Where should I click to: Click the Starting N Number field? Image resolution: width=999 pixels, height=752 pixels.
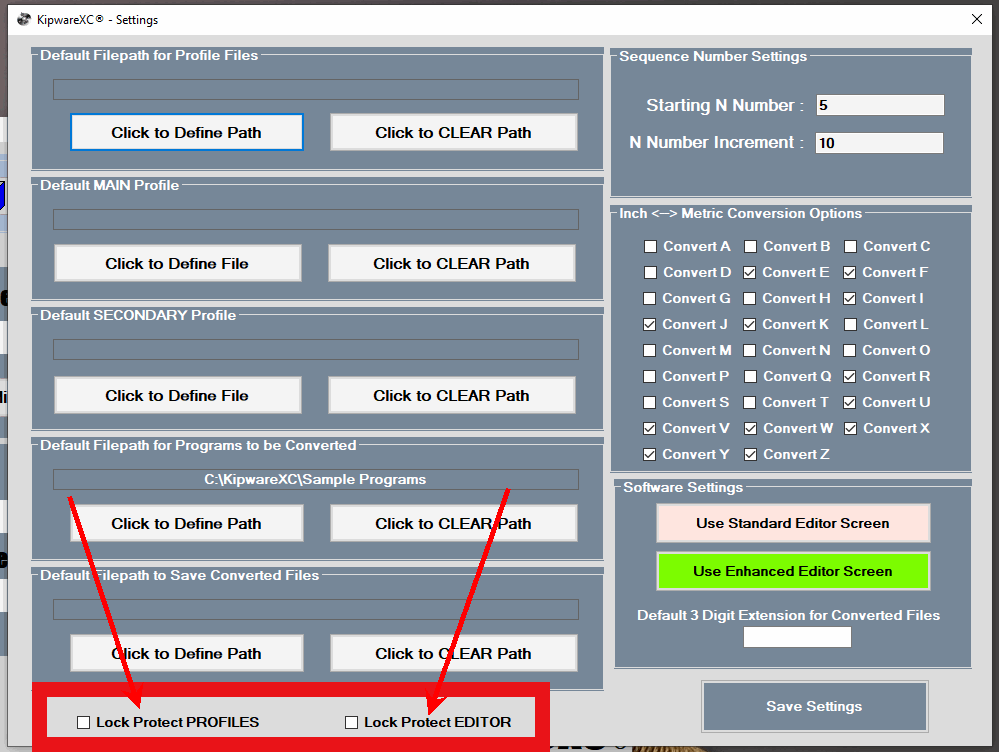coord(879,104)
